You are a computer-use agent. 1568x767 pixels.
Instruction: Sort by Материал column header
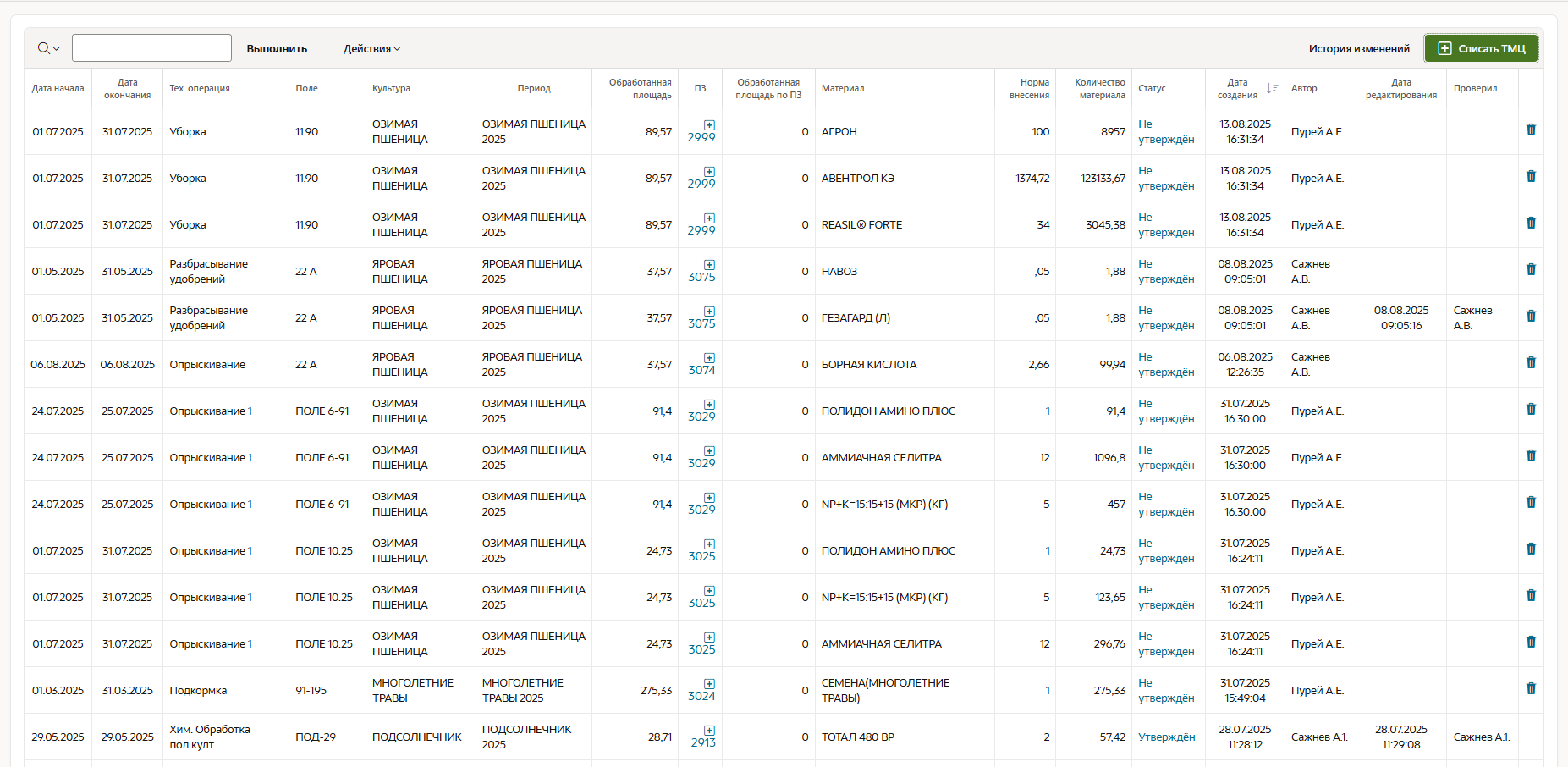pyautogui.click(x=842, y=88)
